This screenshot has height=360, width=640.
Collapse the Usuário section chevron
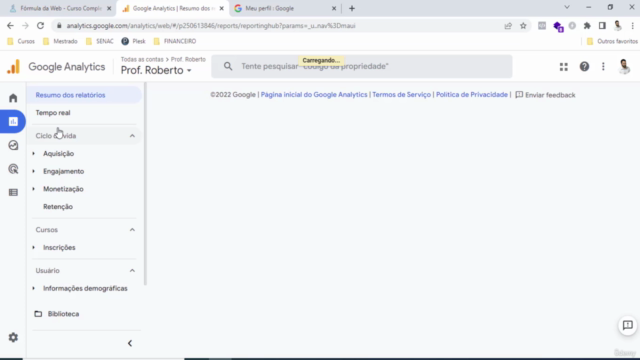[132, 271]
